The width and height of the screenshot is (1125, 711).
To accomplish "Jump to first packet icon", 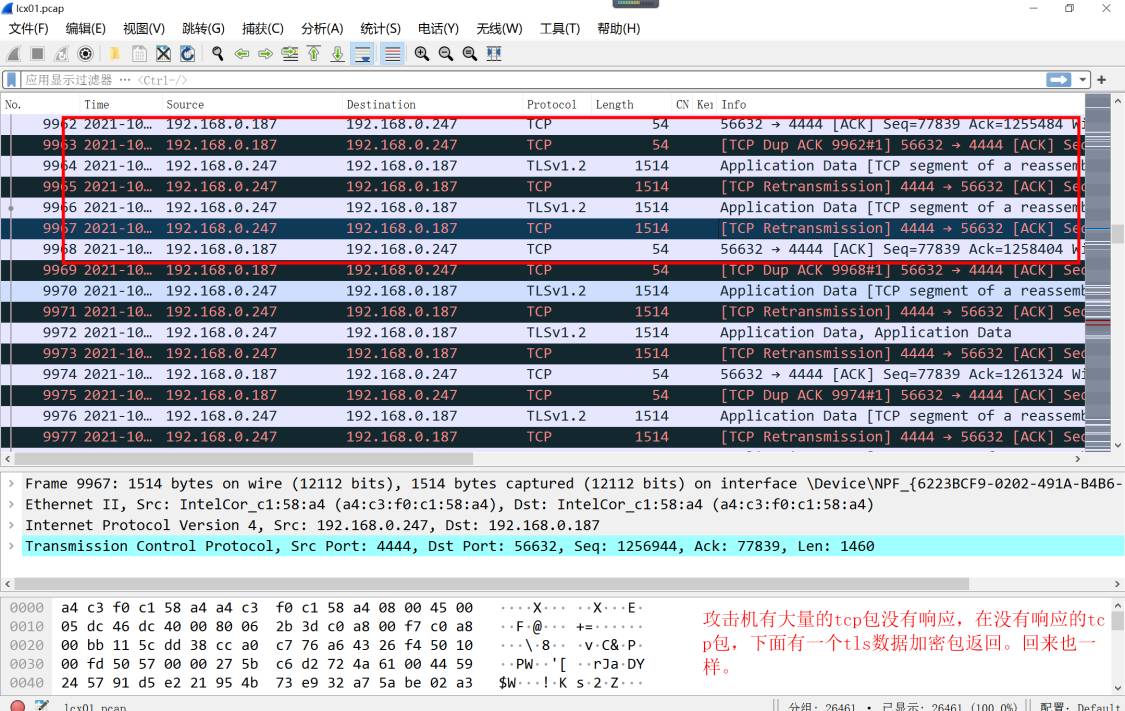I will (314, 54).
